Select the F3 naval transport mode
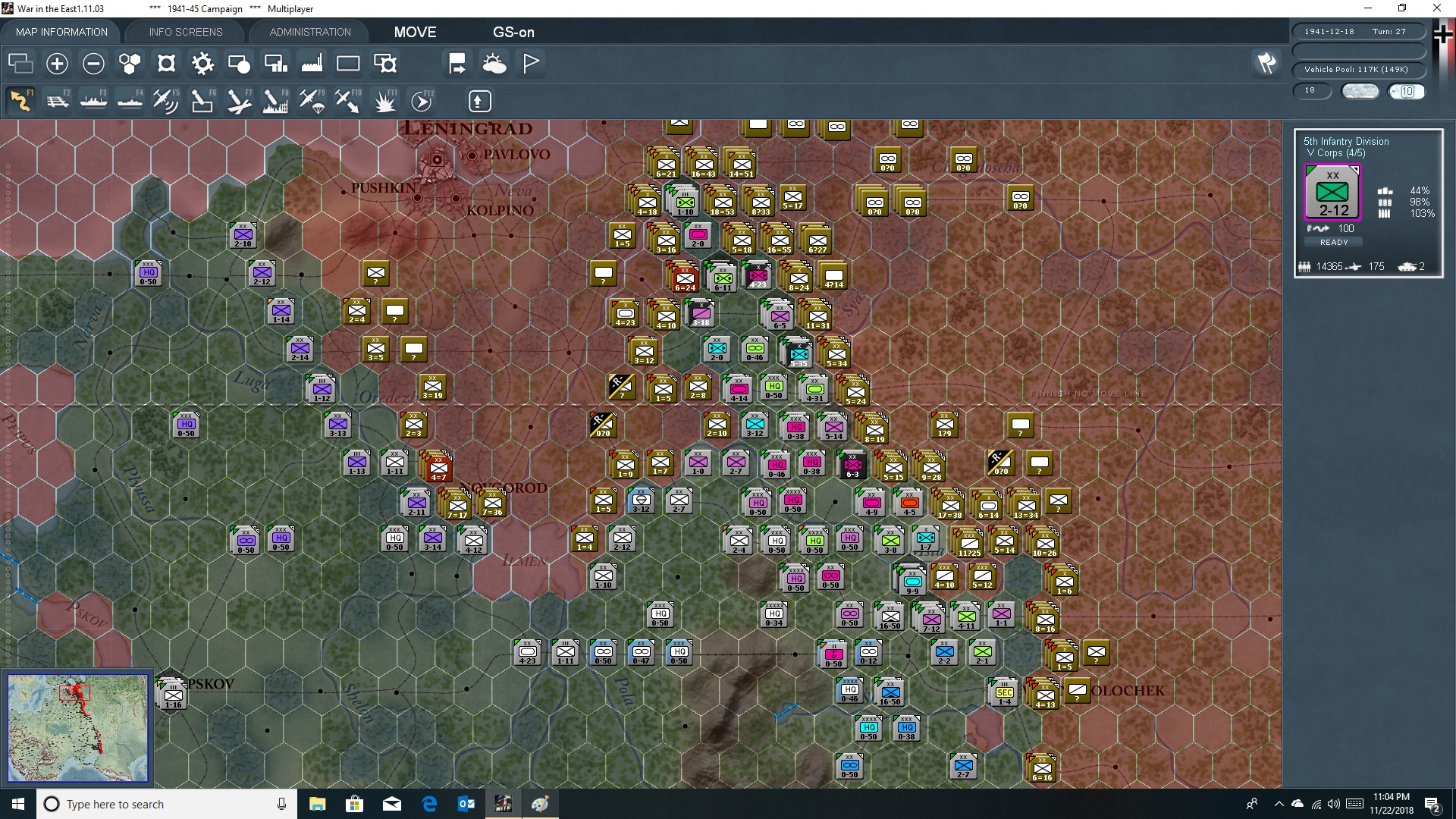1456x819 pixels. pyautogui.click(x=93, y=101)
